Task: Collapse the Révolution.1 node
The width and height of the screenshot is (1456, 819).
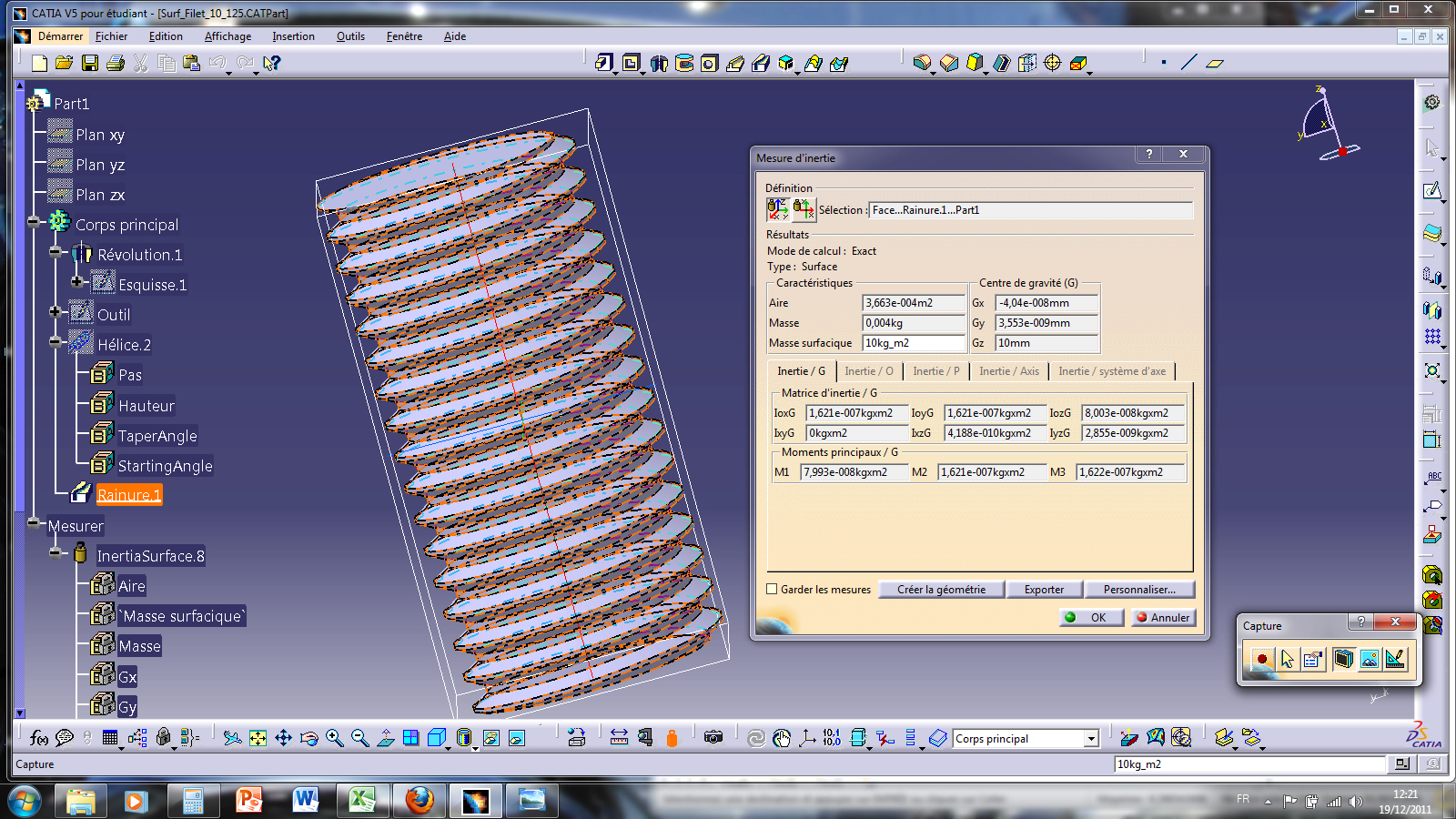Action: point(56,251)
